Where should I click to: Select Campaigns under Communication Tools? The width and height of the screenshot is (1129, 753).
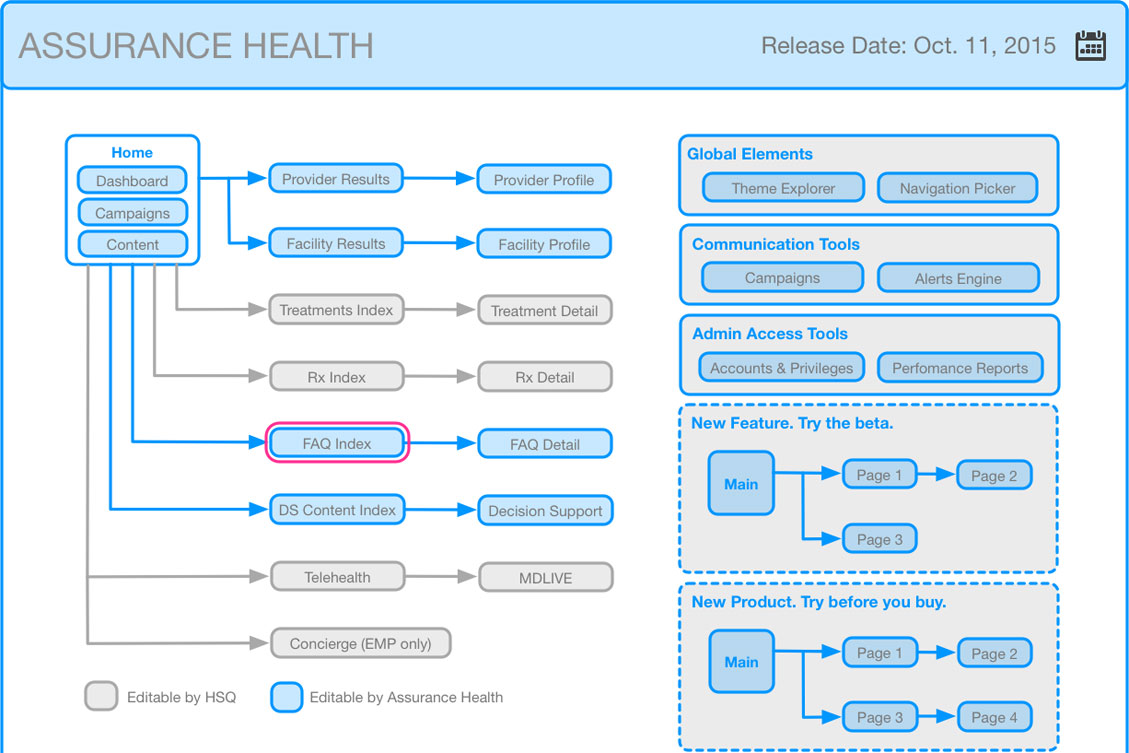click(783, 277)
